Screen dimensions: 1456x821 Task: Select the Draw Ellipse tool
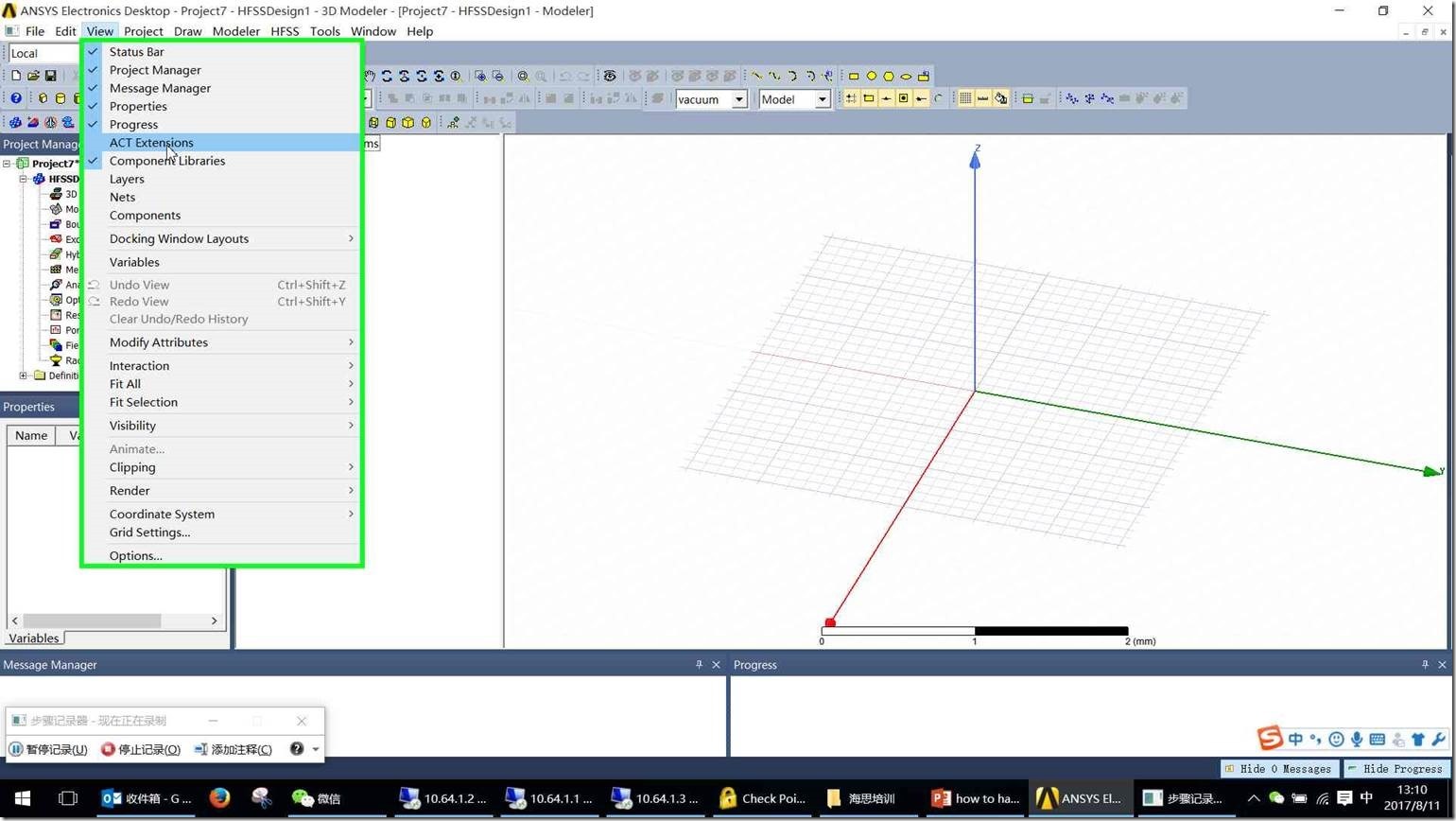tap(906, 76)
